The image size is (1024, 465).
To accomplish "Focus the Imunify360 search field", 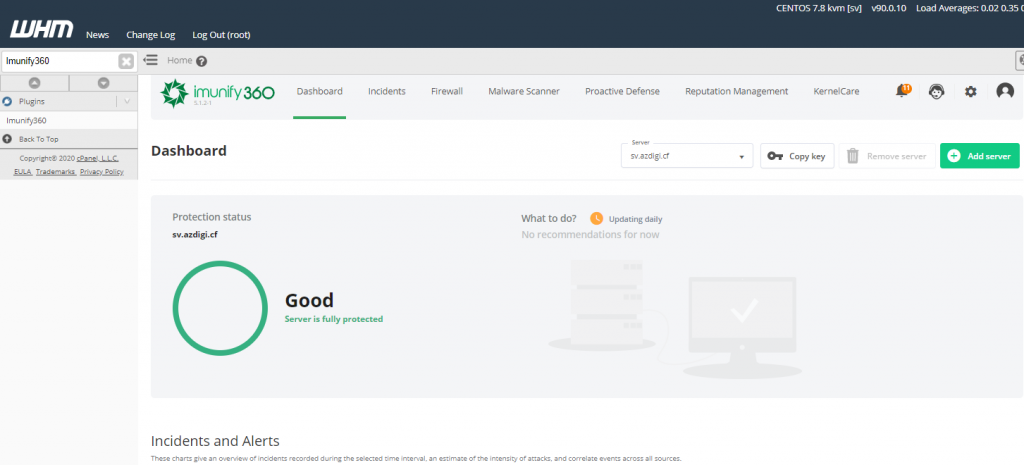I will (x=61, y=61).
